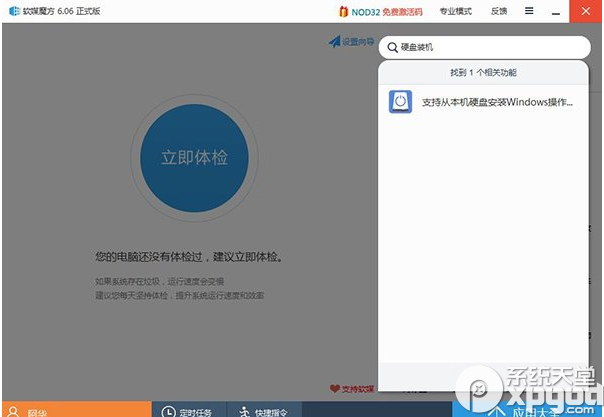Click the 设置向导 paper plane icon
The height and width of the screenshot is (417, 604).
(334, 41)
